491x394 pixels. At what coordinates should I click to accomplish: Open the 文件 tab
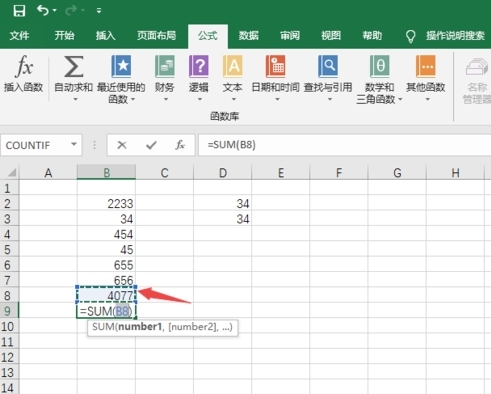pyautogui.click(x=19, y=35)
